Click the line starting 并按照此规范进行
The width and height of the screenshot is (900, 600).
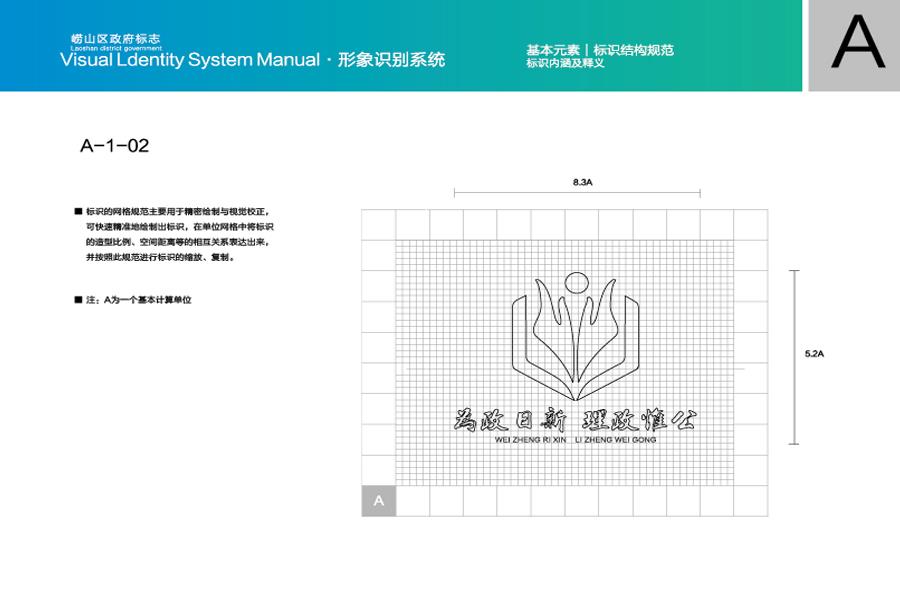point(161,257)
